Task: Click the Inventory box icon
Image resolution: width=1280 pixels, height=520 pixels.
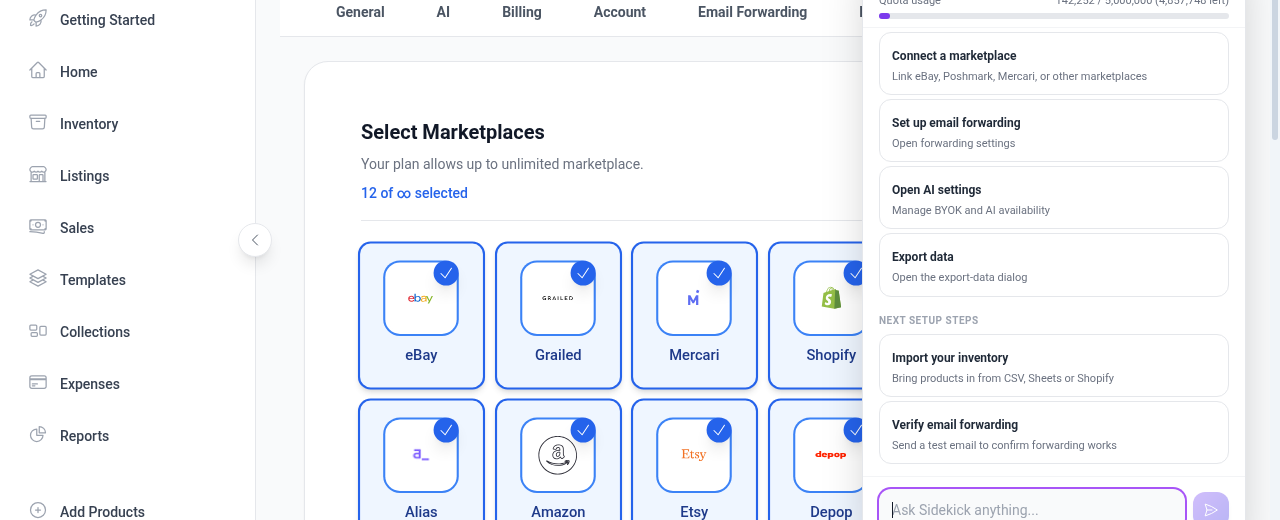Action: point(38,123)
